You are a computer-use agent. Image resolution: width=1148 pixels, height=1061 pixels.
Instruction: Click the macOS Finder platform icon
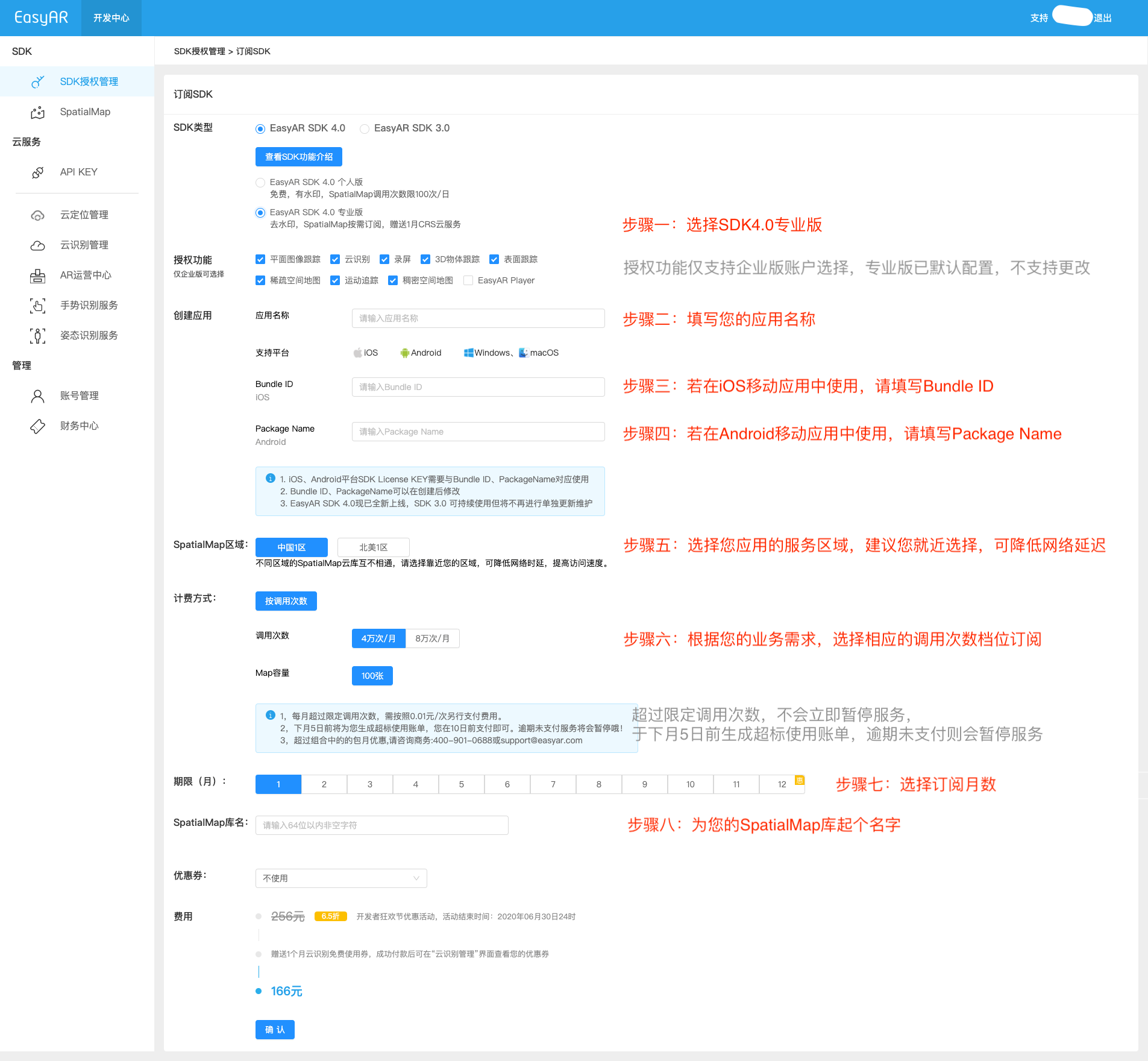524,353
